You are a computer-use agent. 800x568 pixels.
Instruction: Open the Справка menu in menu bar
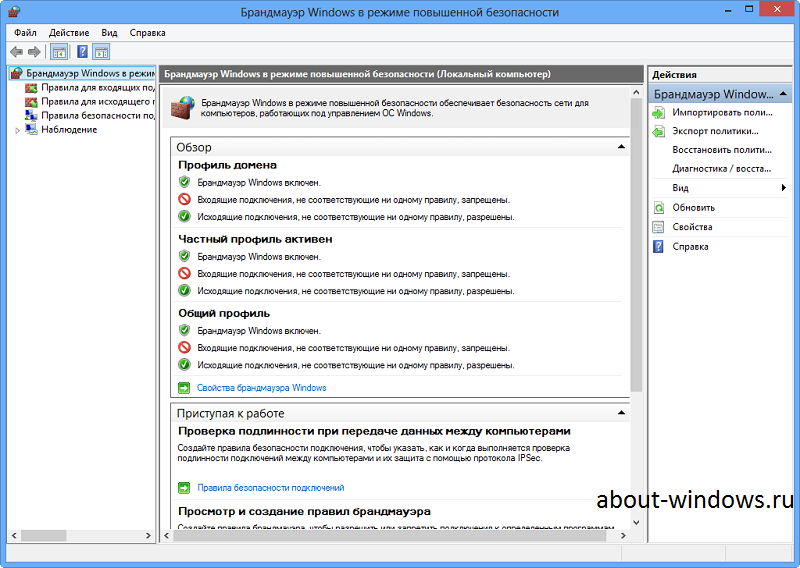(x=147, y=33)
